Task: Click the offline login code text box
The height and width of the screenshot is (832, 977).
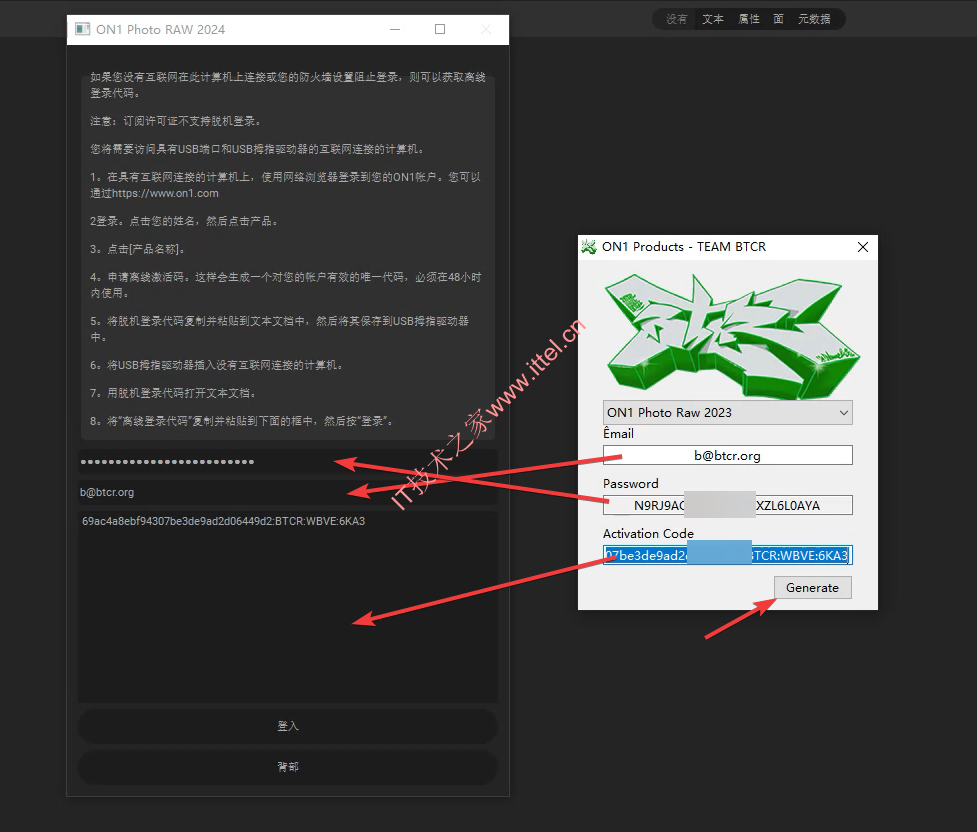Action: pyautogui.click(x=287, y=606)
